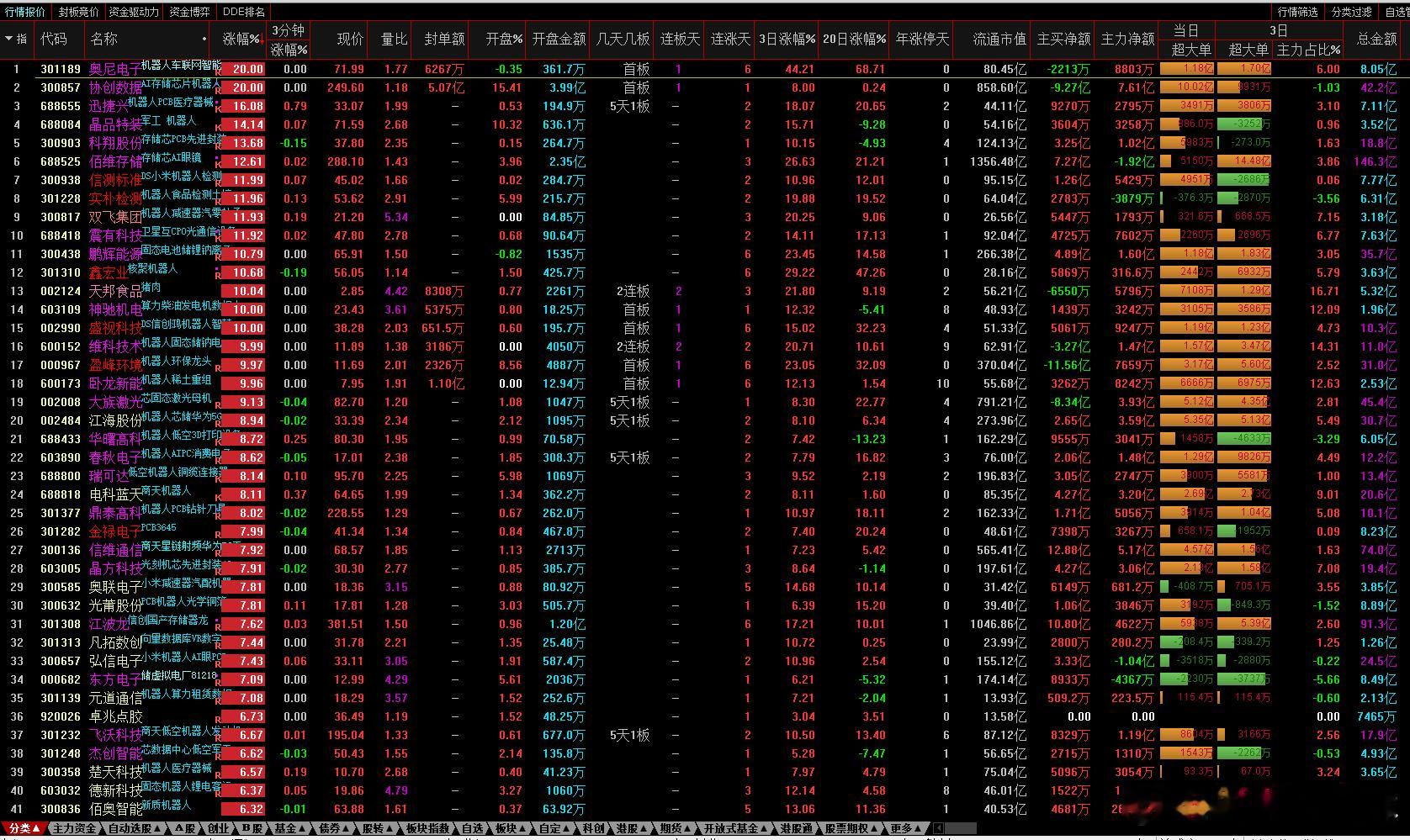Screen dimensions: 1410x840
Task: Click 当日超大单 bar in 天邦食品 row
Action: click(1187, 291)
